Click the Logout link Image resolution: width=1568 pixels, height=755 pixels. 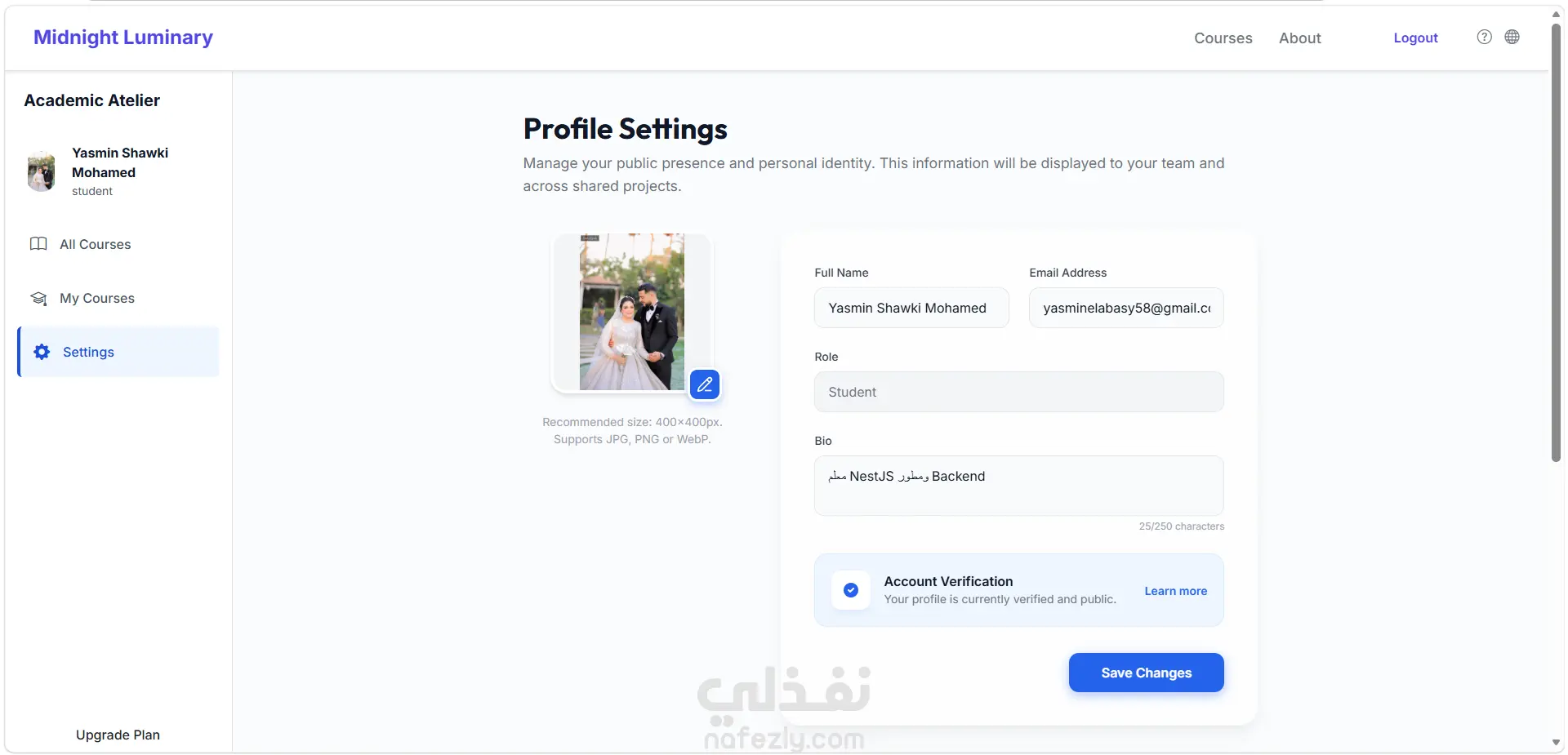1415,38
